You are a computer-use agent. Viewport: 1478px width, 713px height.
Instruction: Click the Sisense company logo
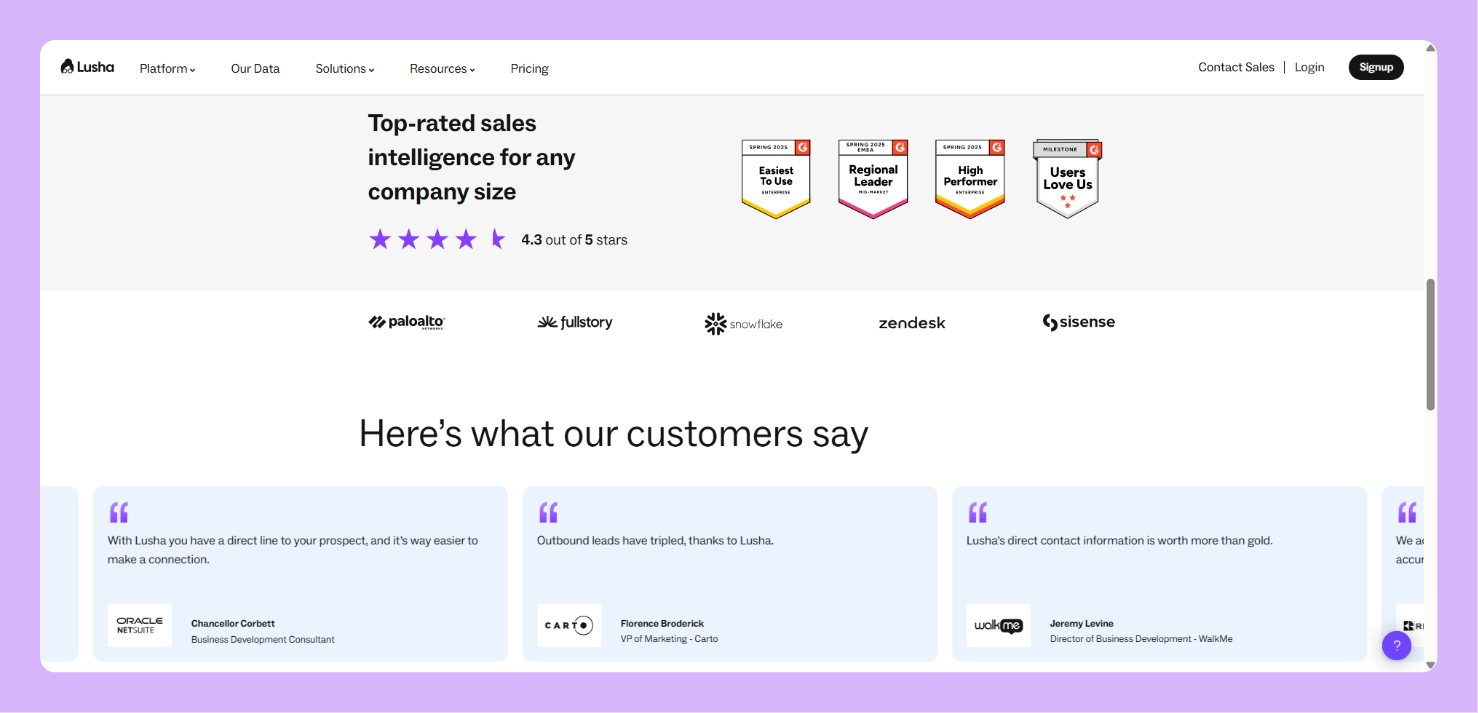[x=1078, y=322]
